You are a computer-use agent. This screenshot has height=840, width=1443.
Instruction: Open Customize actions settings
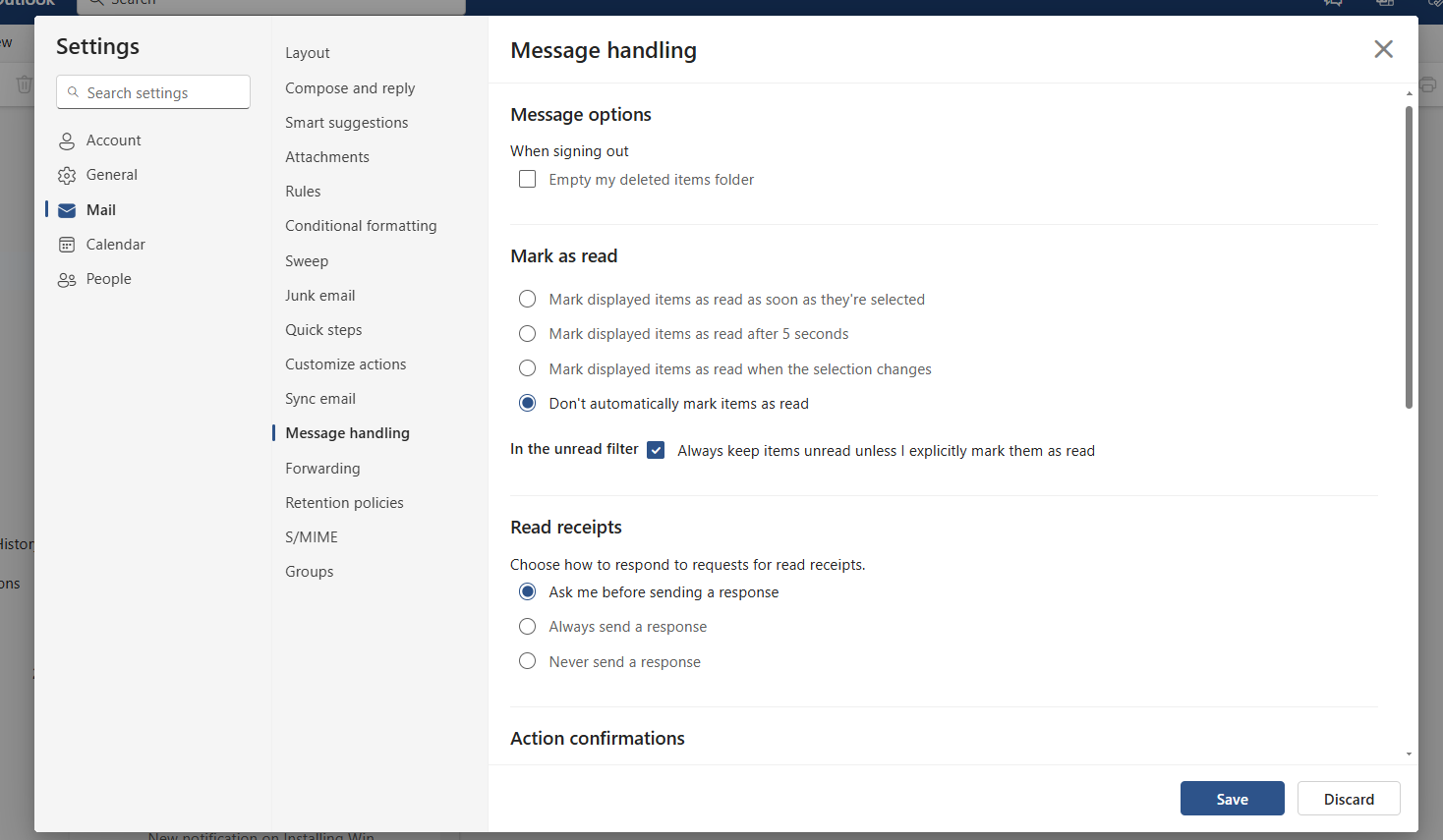(346, 364)
